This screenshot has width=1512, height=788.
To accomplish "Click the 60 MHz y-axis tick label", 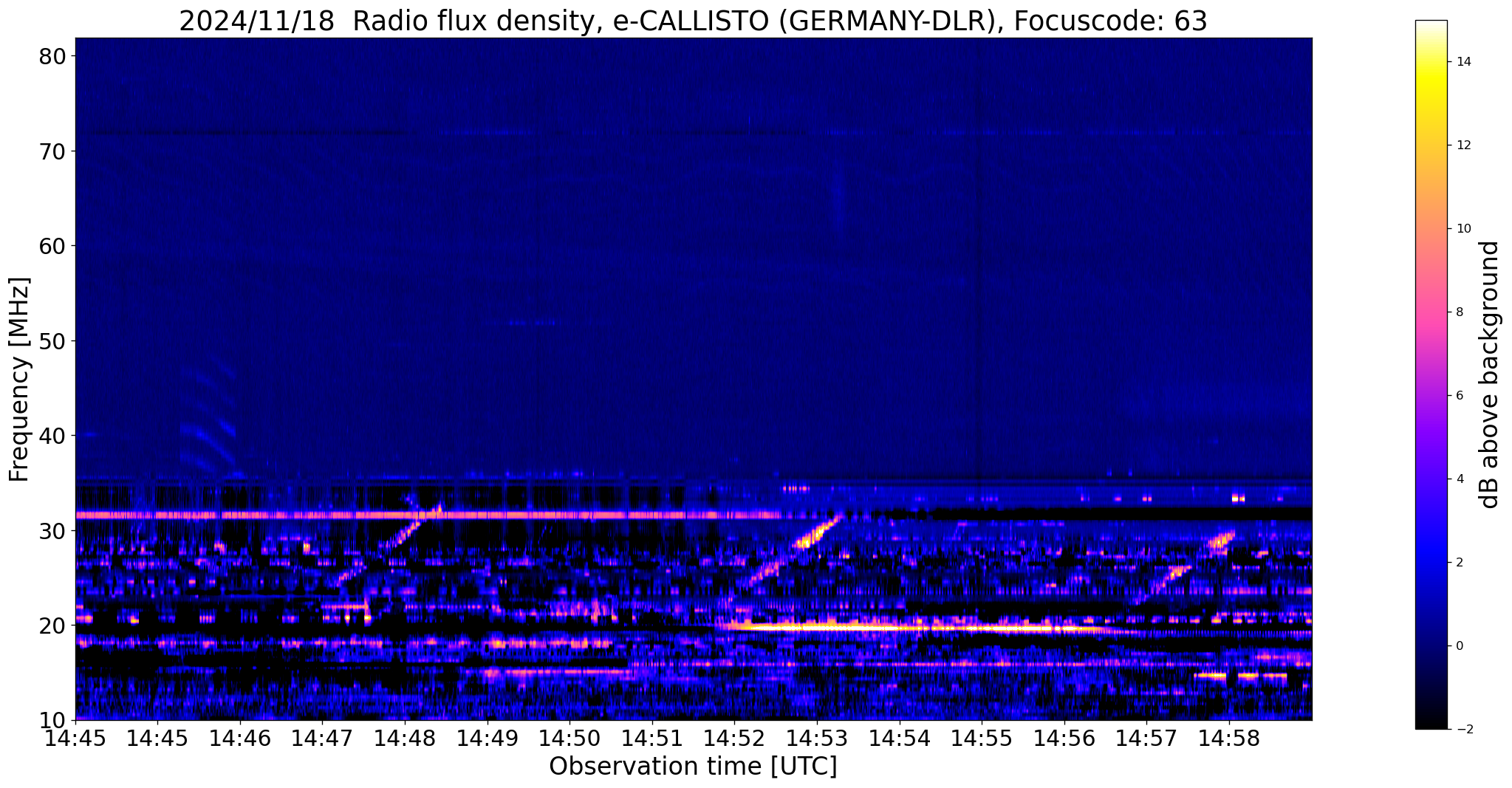I will pos(52,245).
